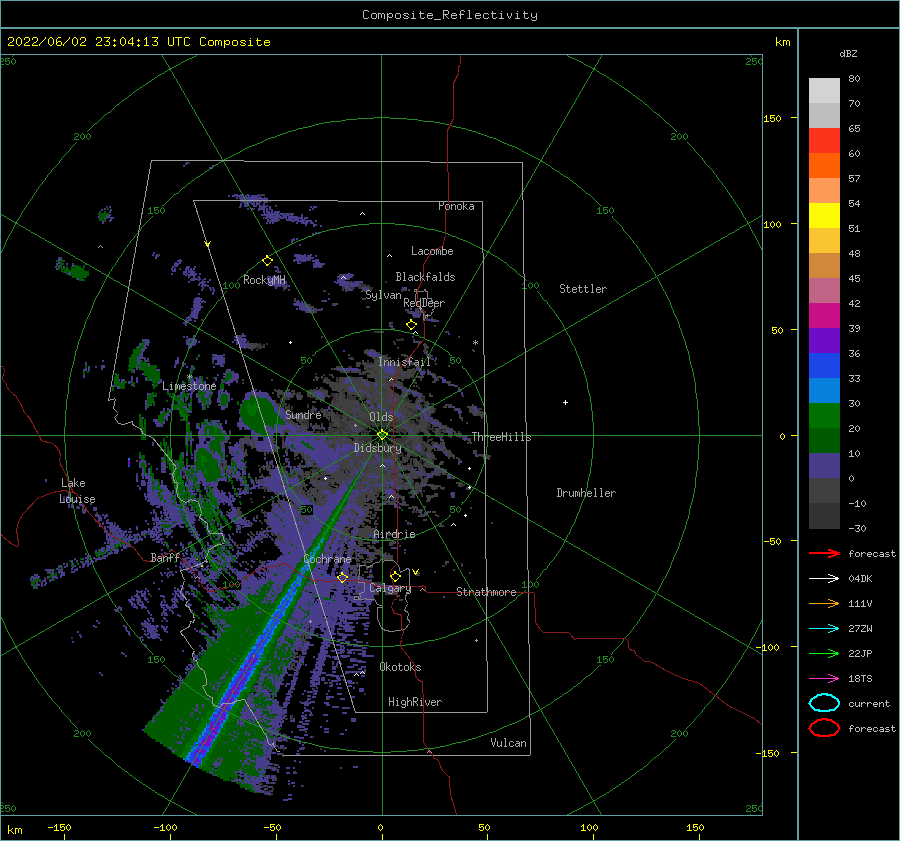Click the Innisfail city label
The image size is (900, 841).
coord(404,362)
